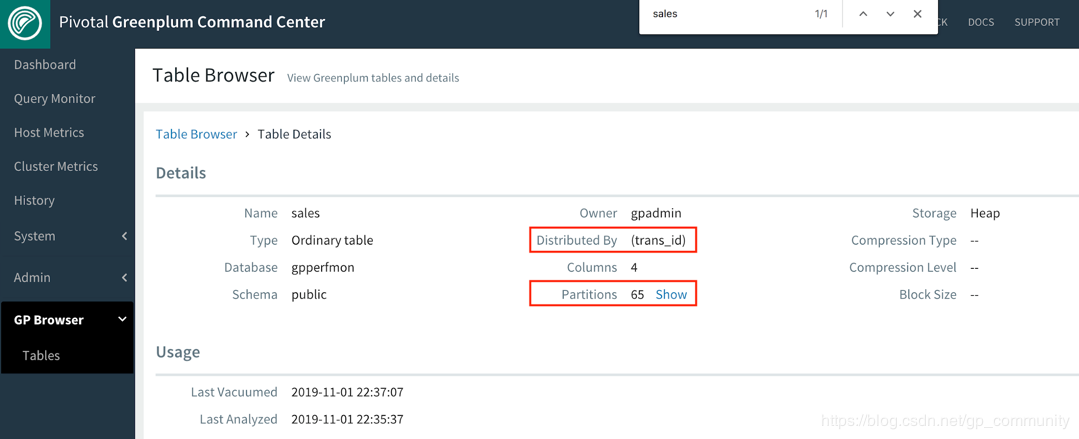The image size is (1079, 439).
Task: Click the '(trans_id)' distribution value
Action: pos(659,240)
